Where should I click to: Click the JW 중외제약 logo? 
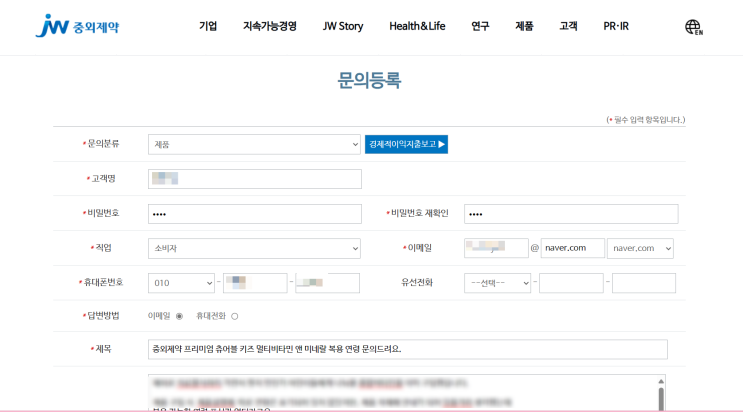point(77,26)
